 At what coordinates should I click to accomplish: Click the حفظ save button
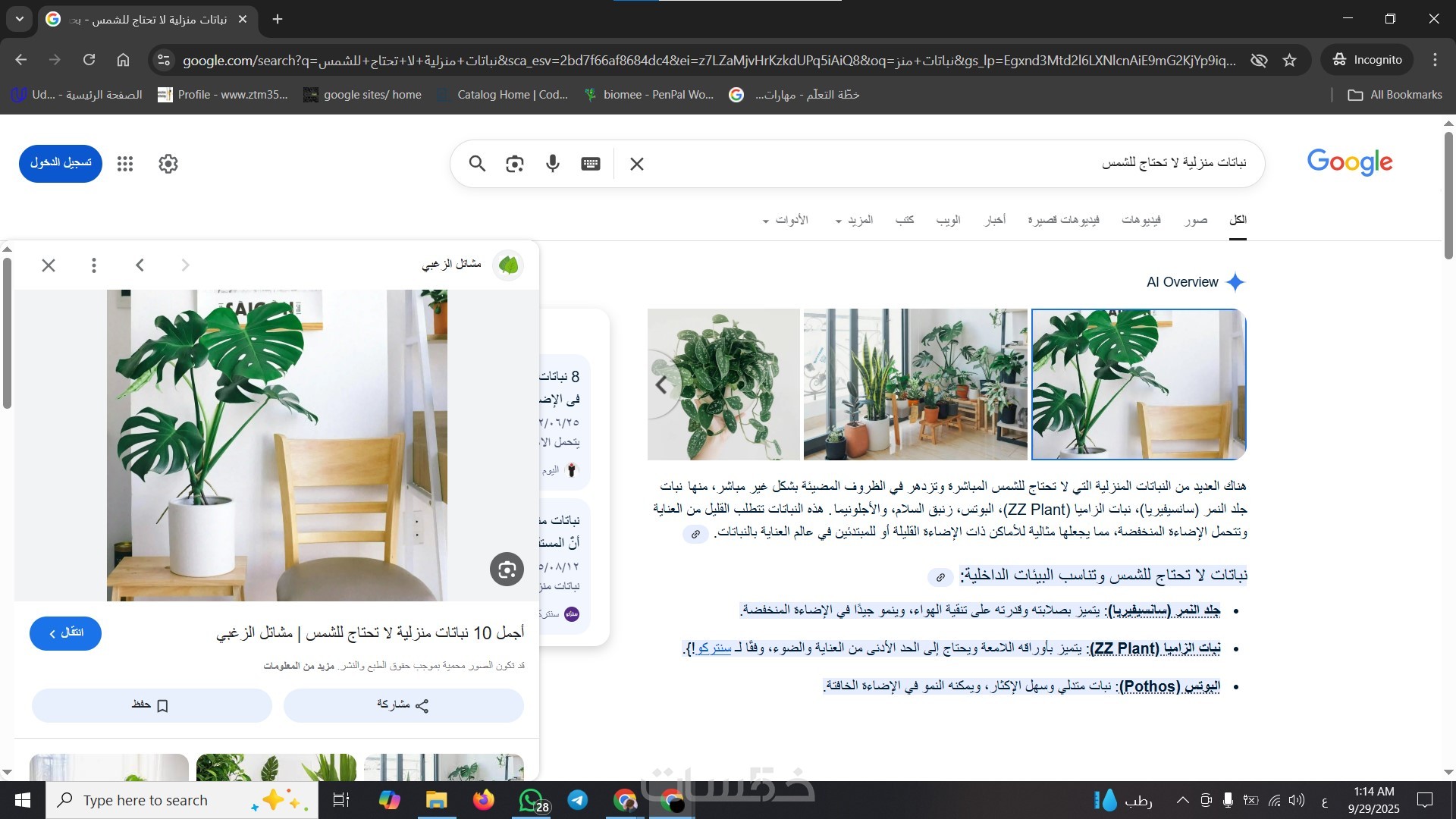[x=152, y=705]
